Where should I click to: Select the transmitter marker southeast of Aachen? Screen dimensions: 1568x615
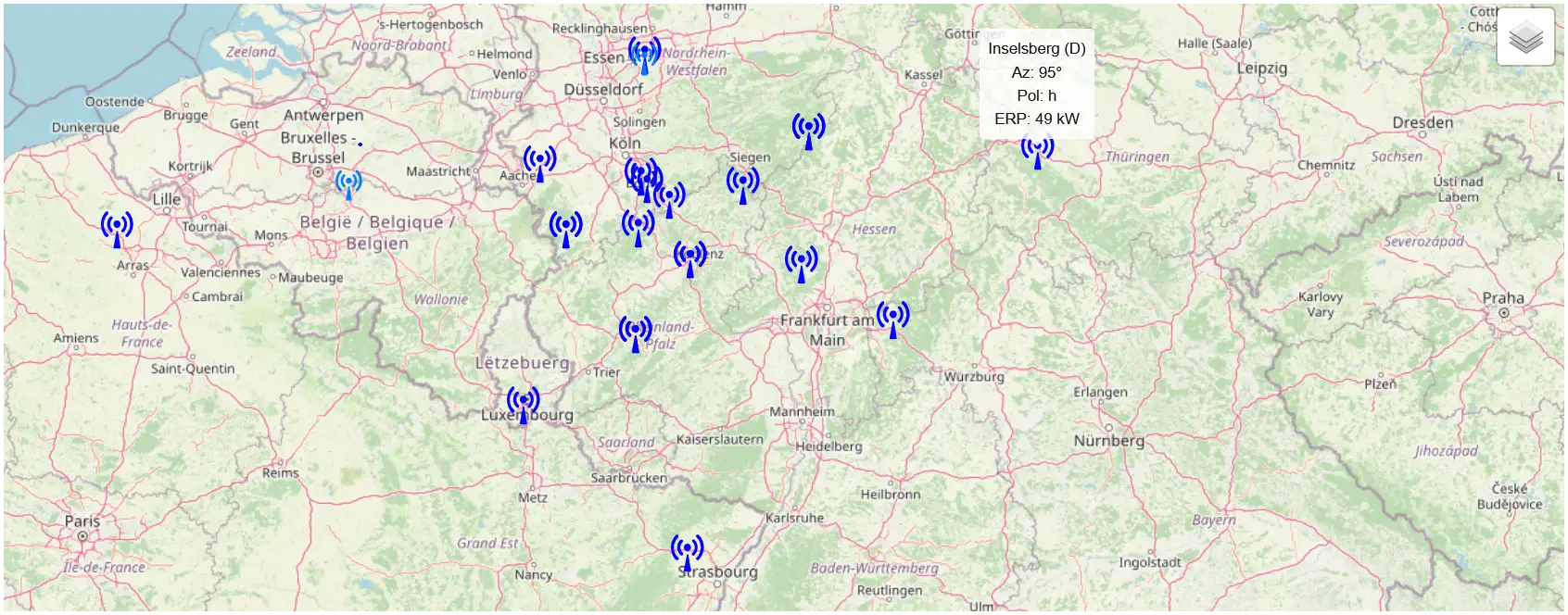coord(565,229)
